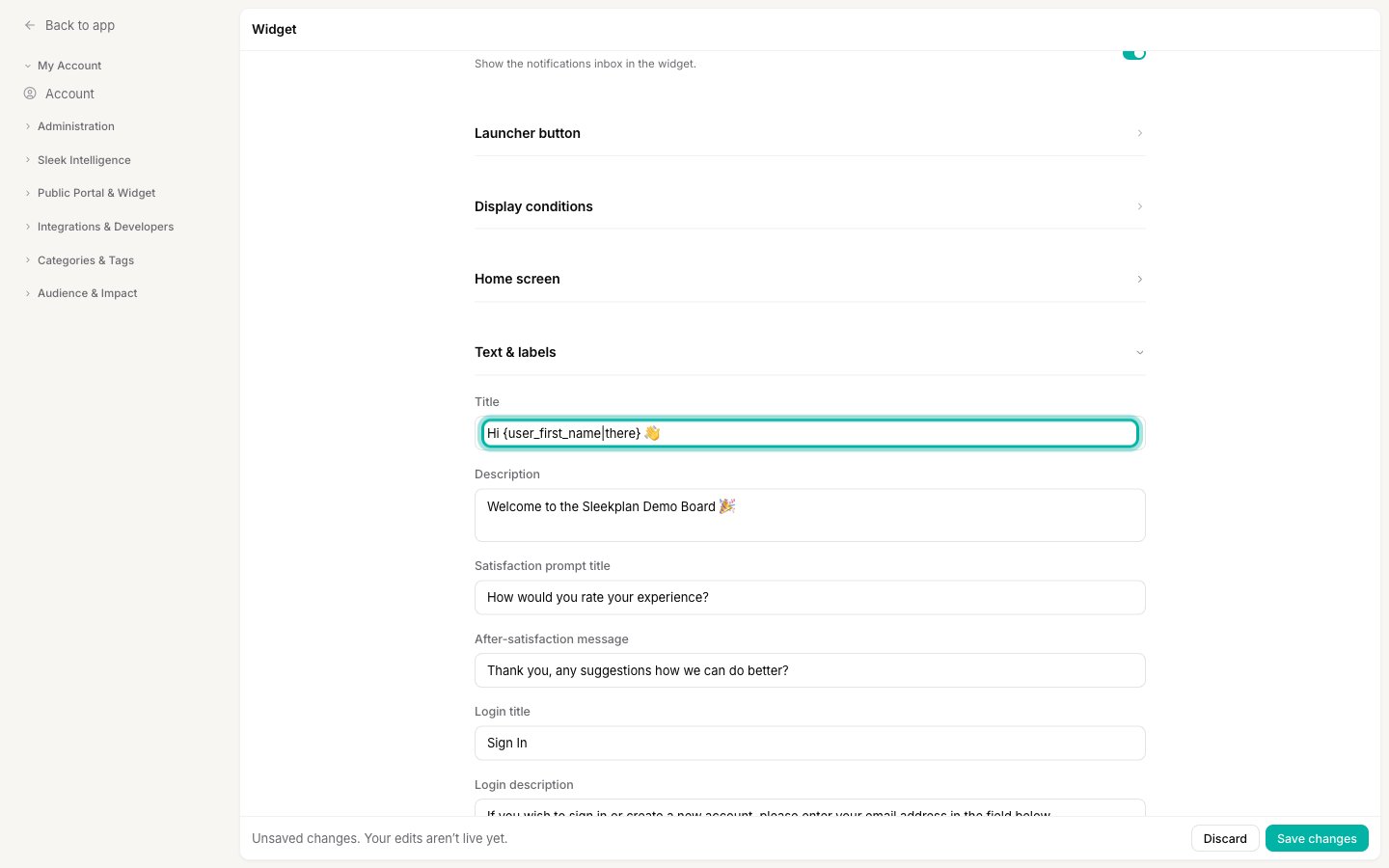Collapse the Text & labels section chevron

1139,352
